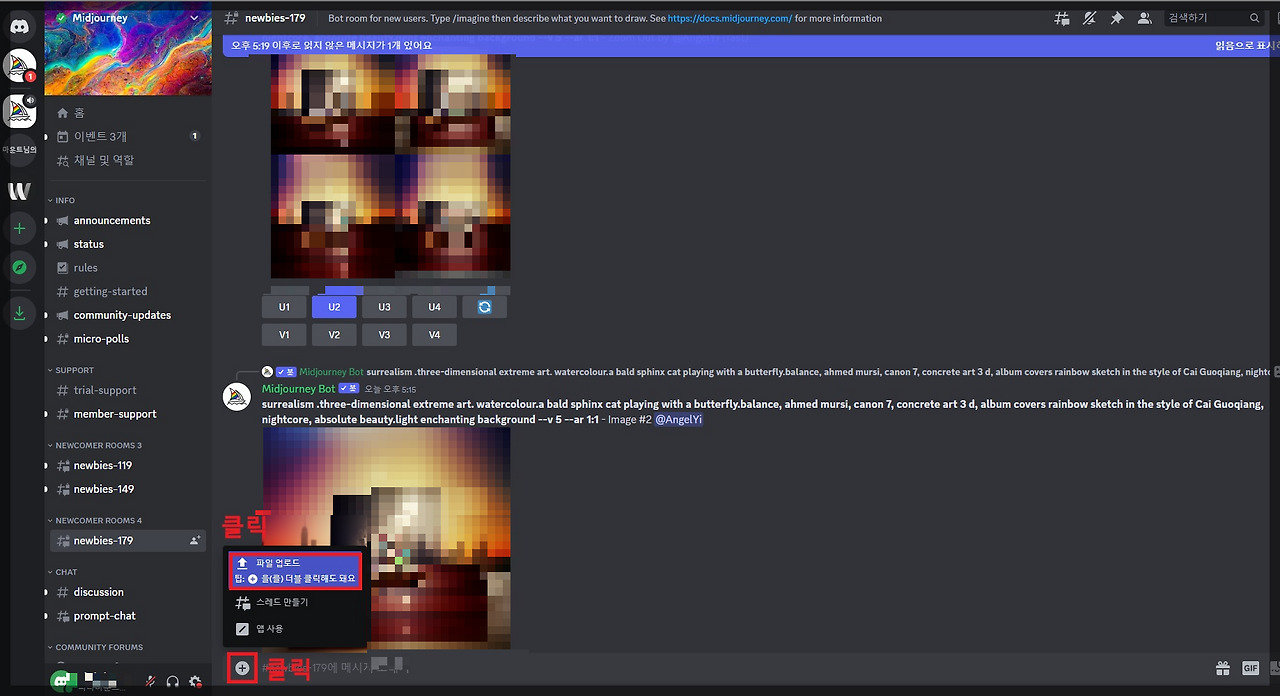Click the magnifier icon in search box

[1254, 18]
